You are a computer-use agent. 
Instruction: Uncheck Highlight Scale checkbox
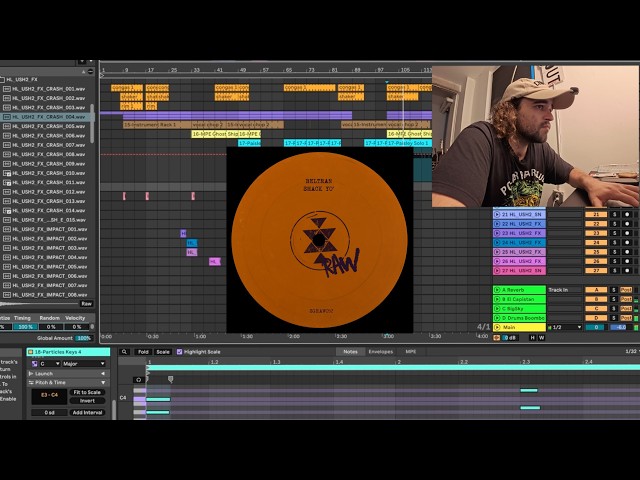tap(179, 352)
